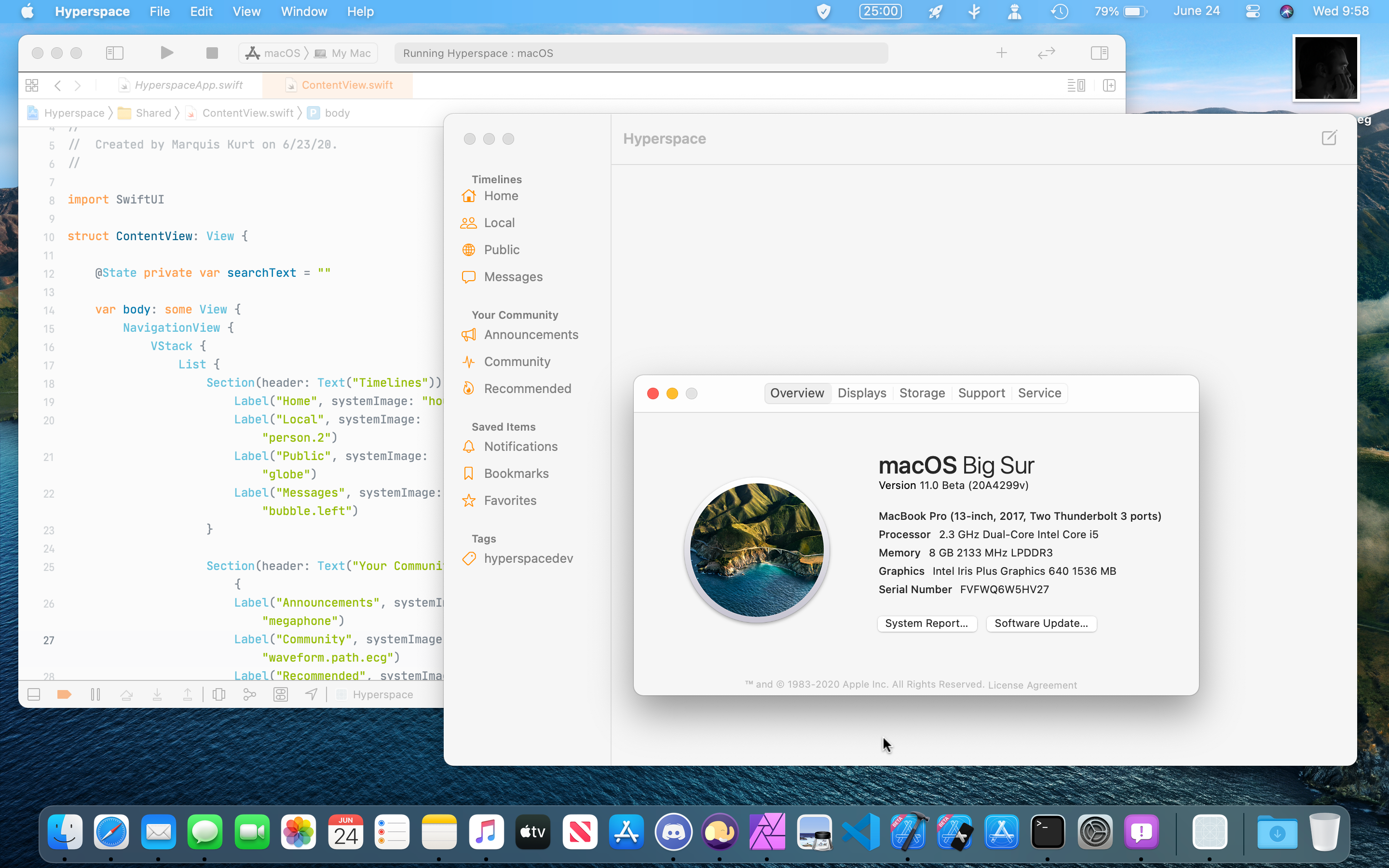Switch to Service tab
The height and width of the screenshot is (868, 1389).
click(x=1039, y=393)
